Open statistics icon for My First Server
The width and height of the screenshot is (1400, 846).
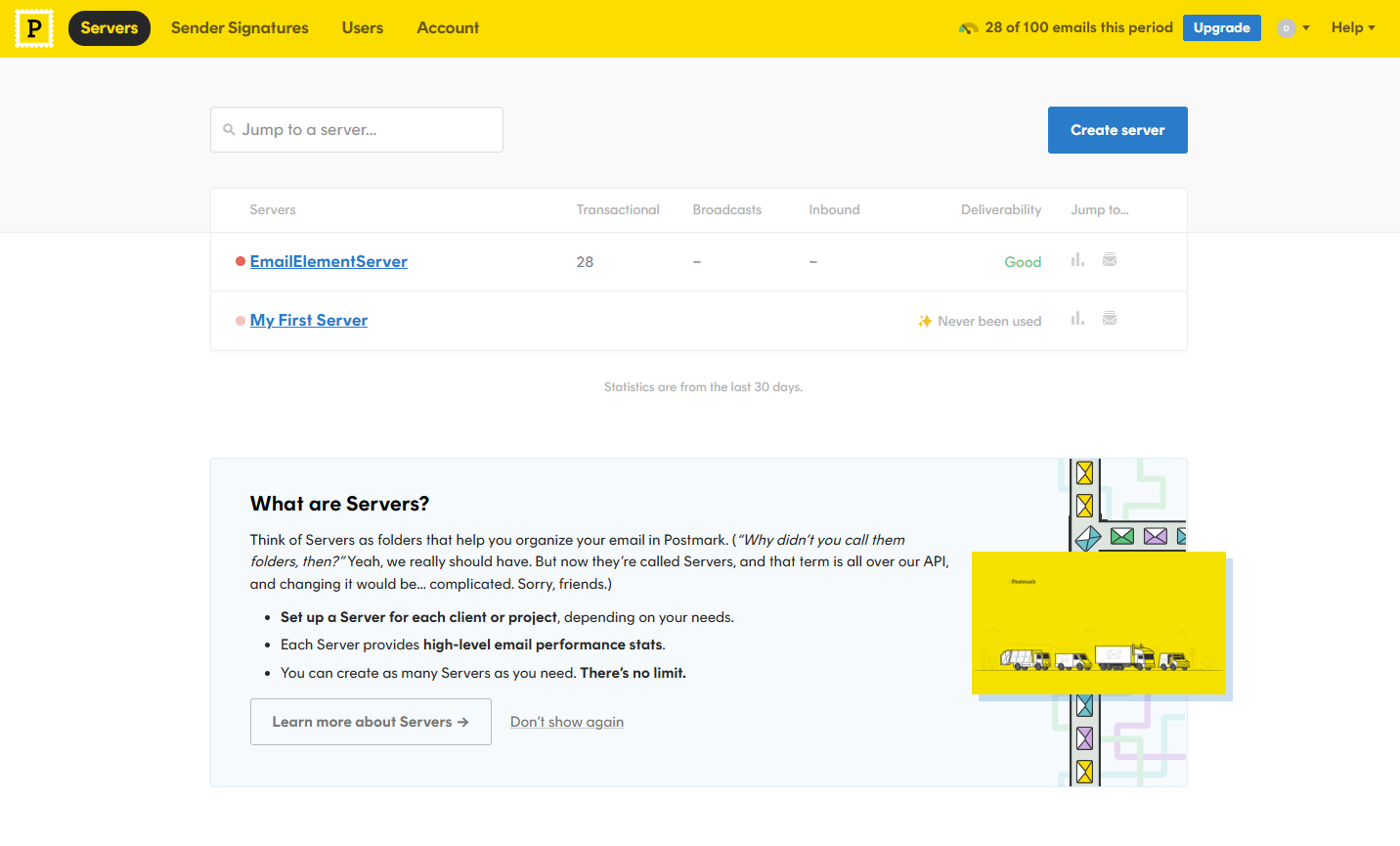click(1077, 319)
